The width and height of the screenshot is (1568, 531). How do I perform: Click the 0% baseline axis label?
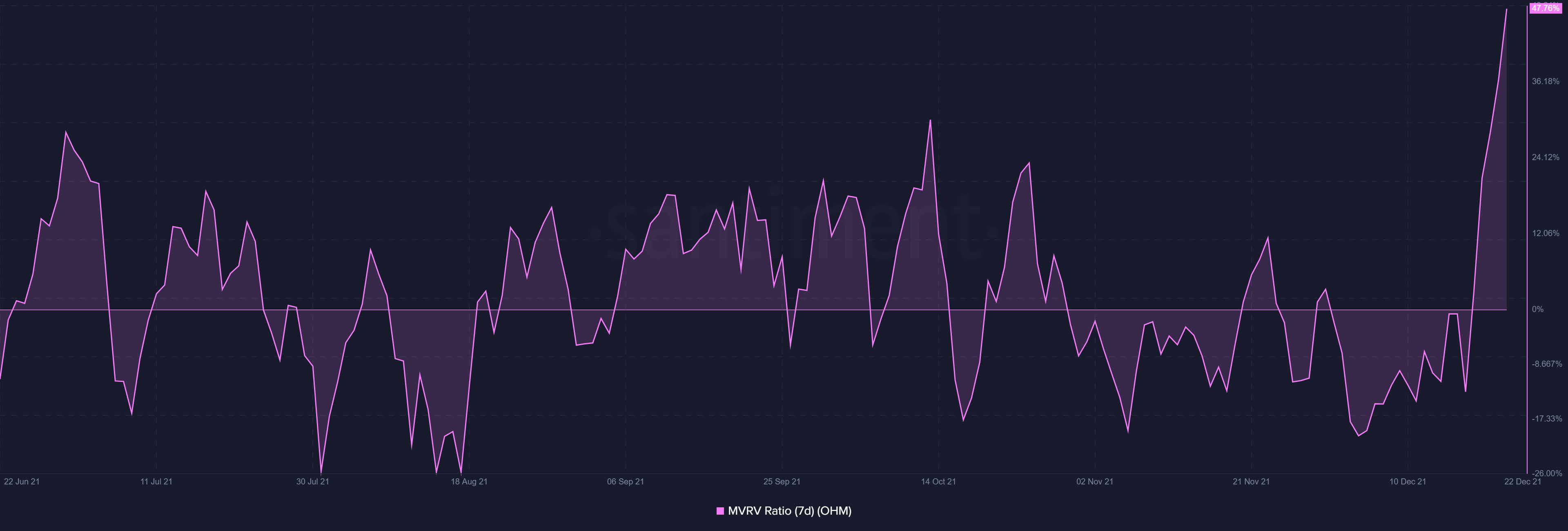[1537, 309]
